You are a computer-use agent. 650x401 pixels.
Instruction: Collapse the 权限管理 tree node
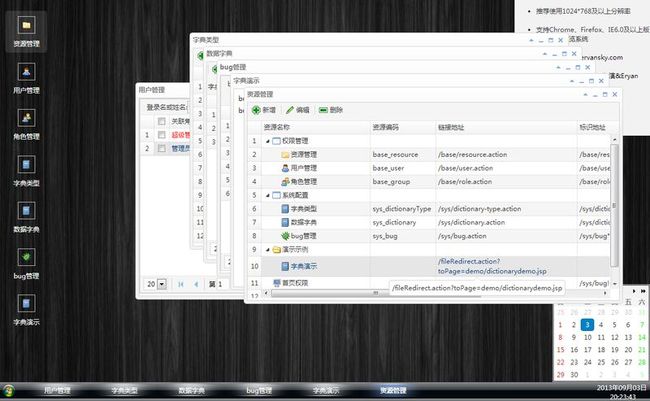point(268,141)
